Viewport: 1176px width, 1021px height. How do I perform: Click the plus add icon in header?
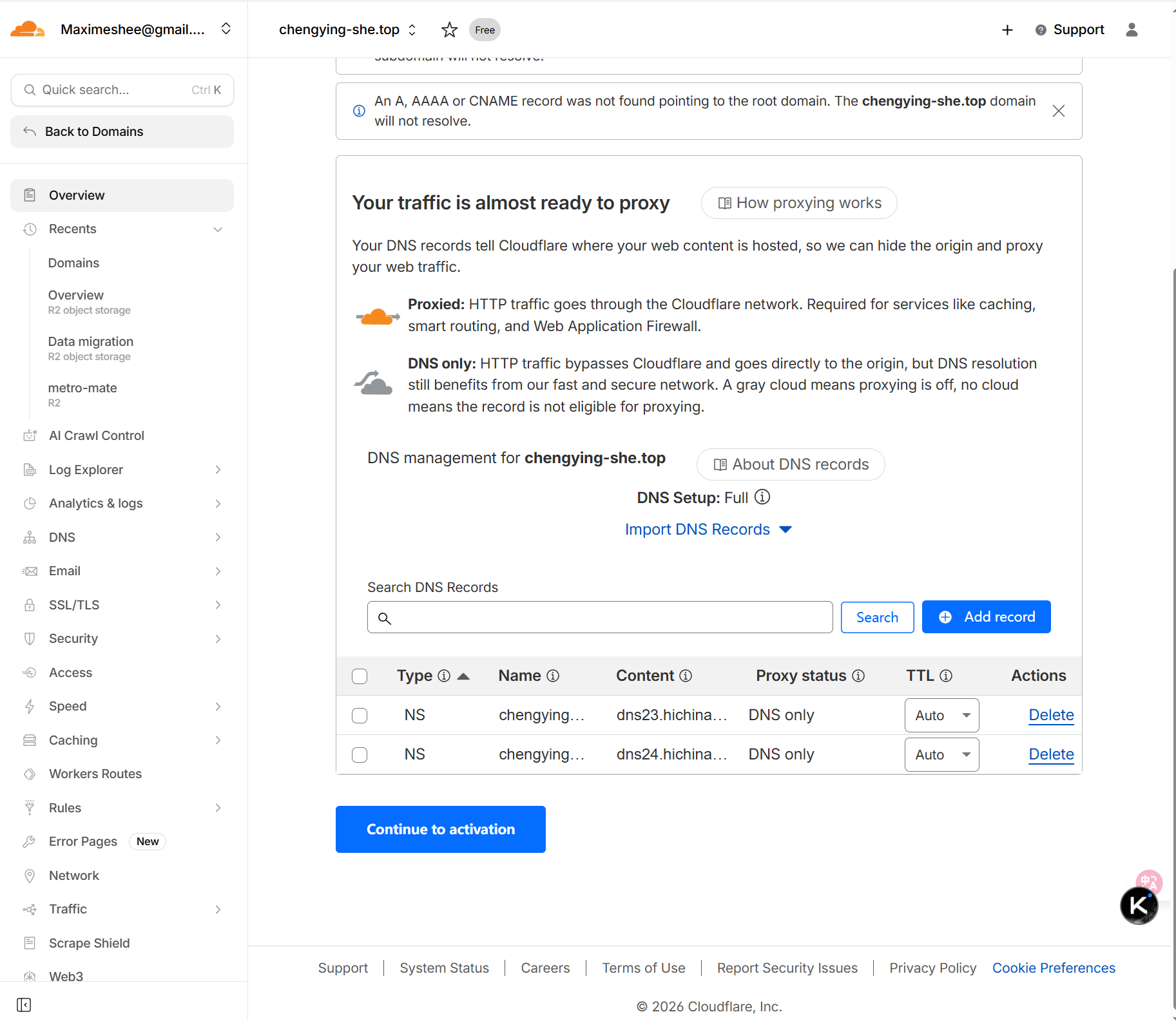1007,30
